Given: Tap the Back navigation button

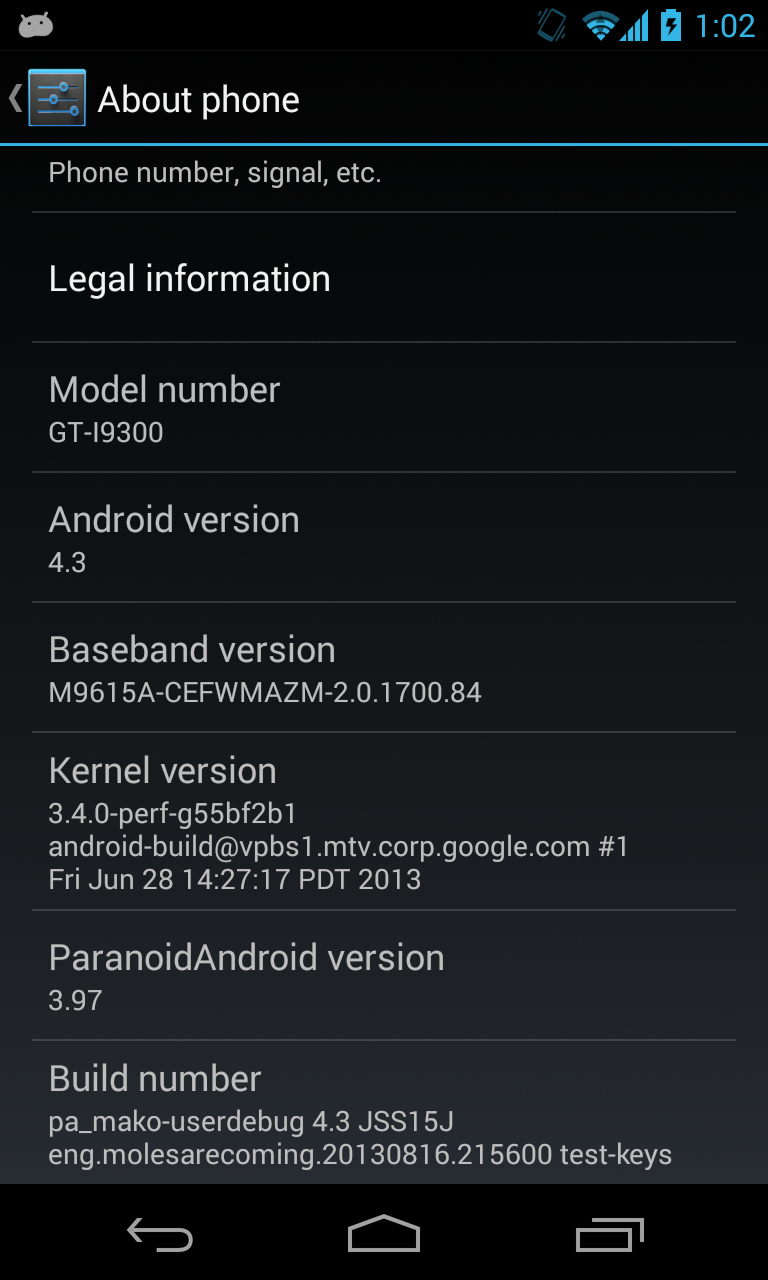Looking at the screenshot, I should [160, 1233].
